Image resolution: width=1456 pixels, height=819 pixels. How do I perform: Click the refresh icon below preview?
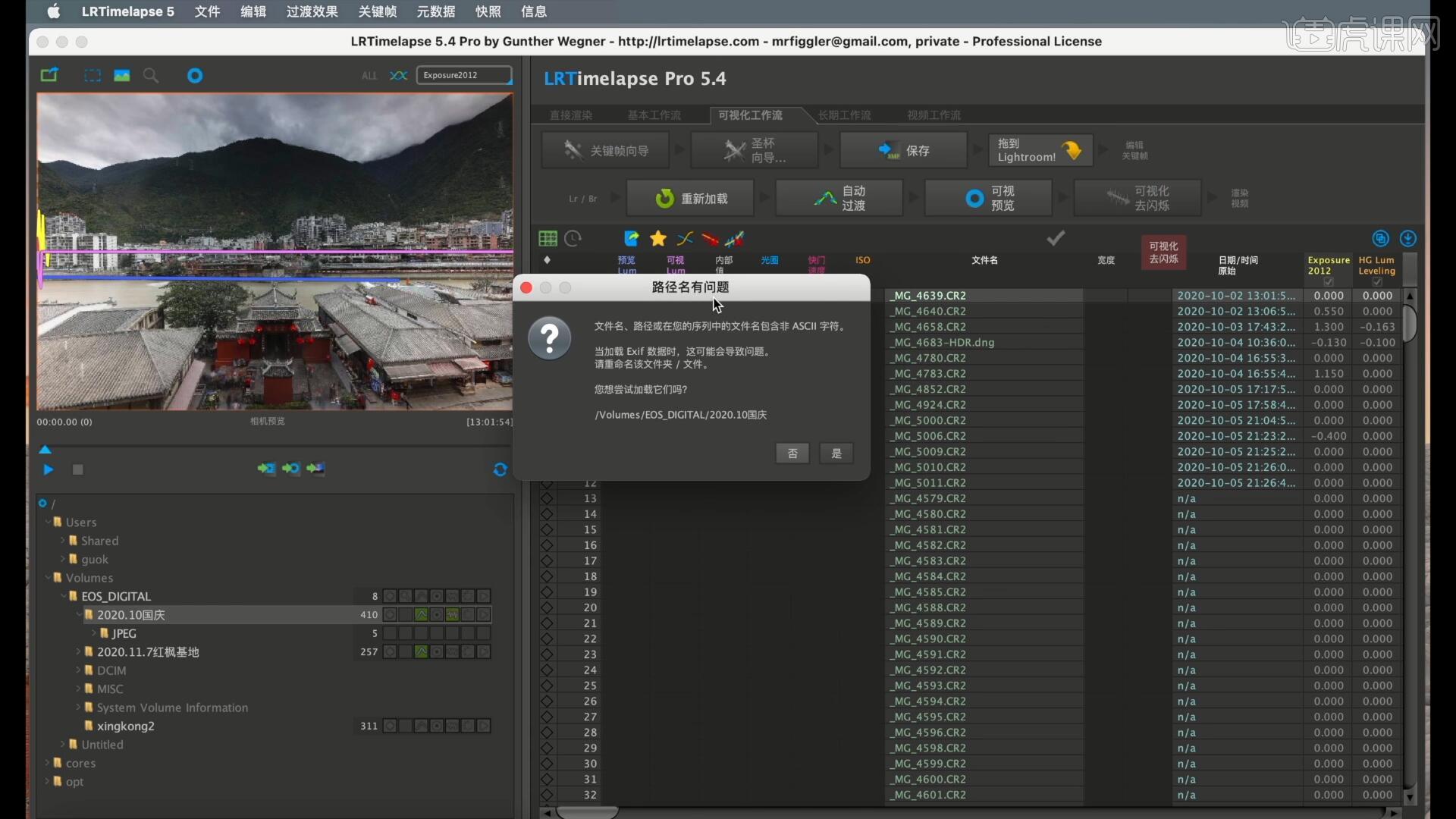(500, 470)
